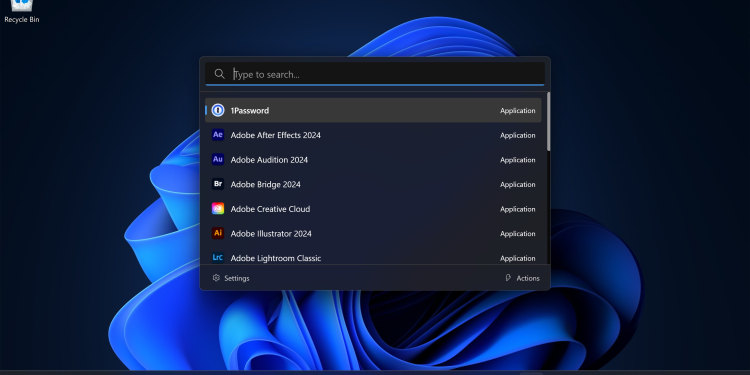Select Adobe Bridge 2024 name
The height and width of the screenshot is (375, 750).
(x=265, y=185)
